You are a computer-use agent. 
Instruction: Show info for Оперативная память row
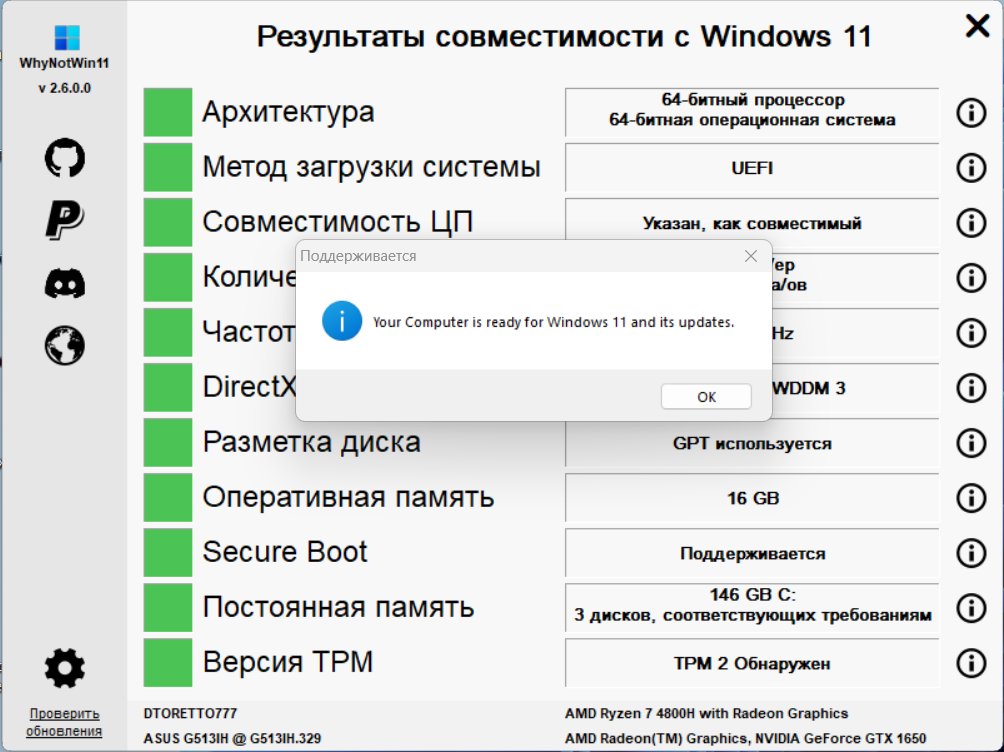tap(971, 498)
